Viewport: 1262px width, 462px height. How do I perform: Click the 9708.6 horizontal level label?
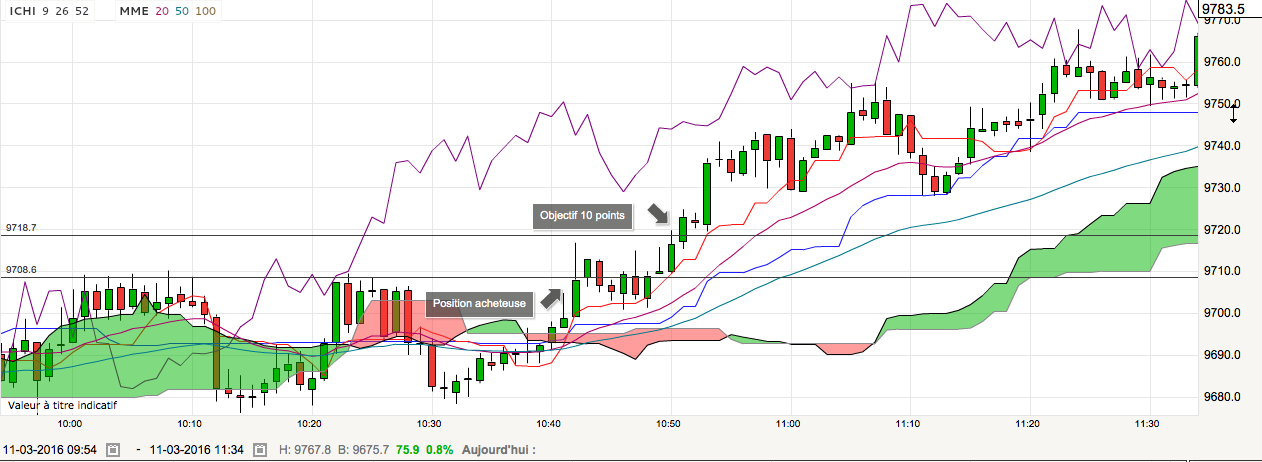[x=20, y=270]
